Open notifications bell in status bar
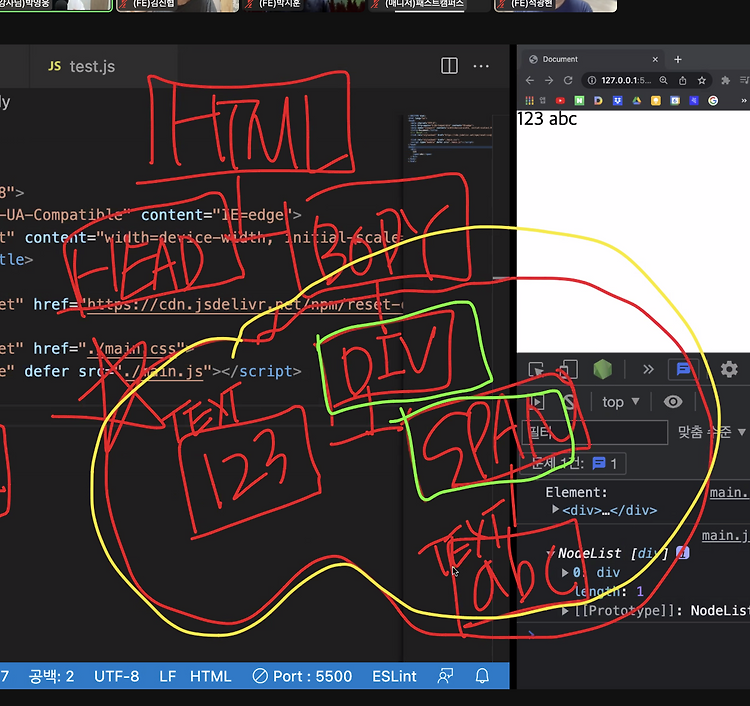 [482, 676]
